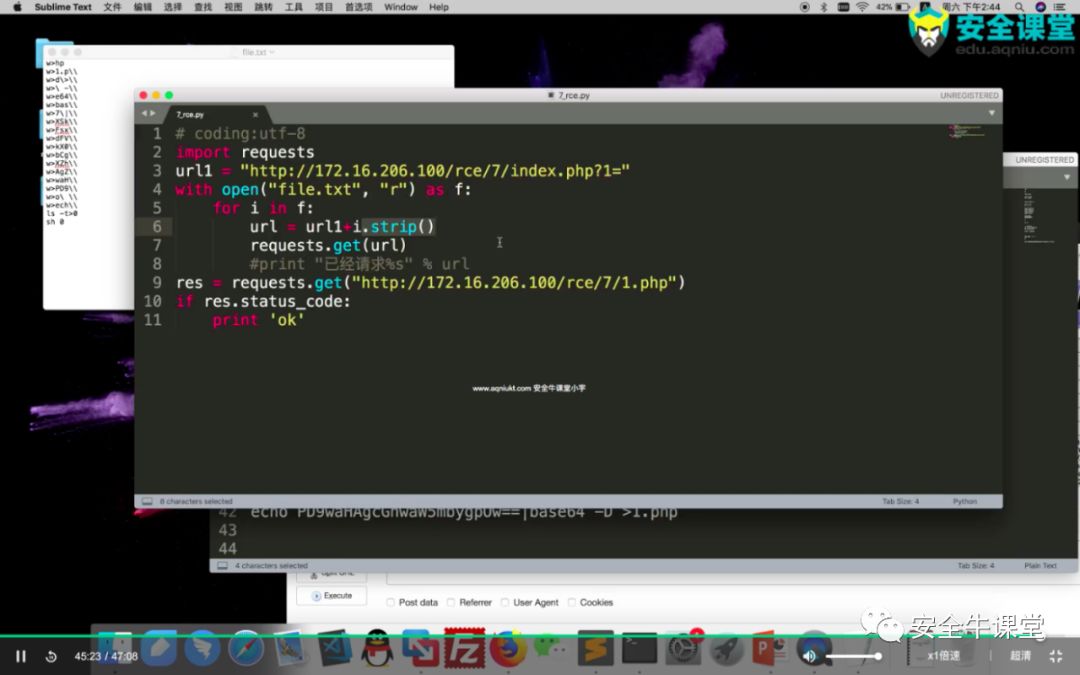Image resolution: width=1080 pixels, height=675 pixels.
Task: Change Tab Size in background Plain Text window
Action: pyautogui.click(x=975, y=565)
